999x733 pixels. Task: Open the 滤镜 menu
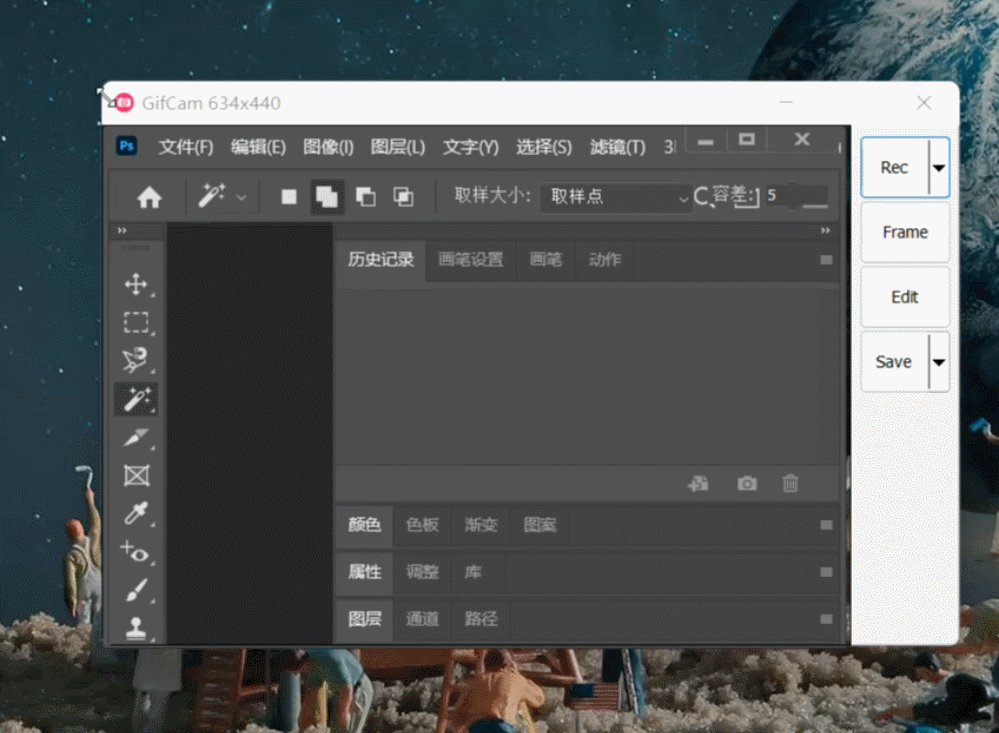coord(616,146)
